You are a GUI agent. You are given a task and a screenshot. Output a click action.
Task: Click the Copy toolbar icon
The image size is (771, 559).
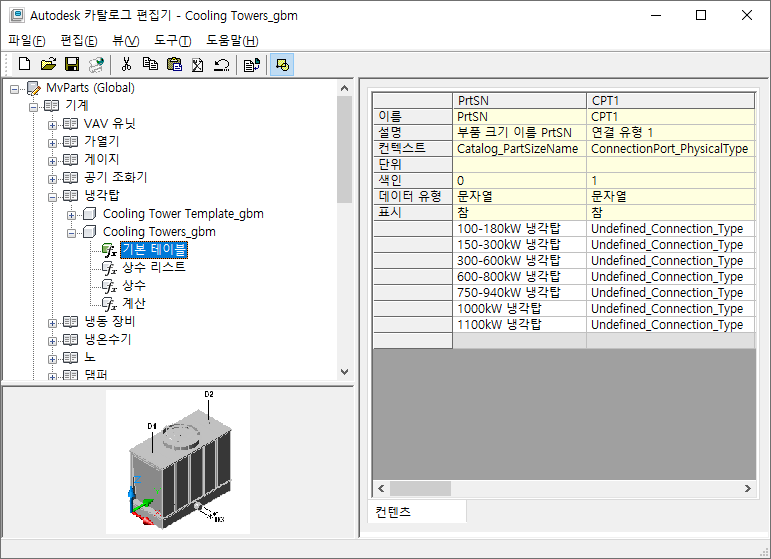[150, 64]
